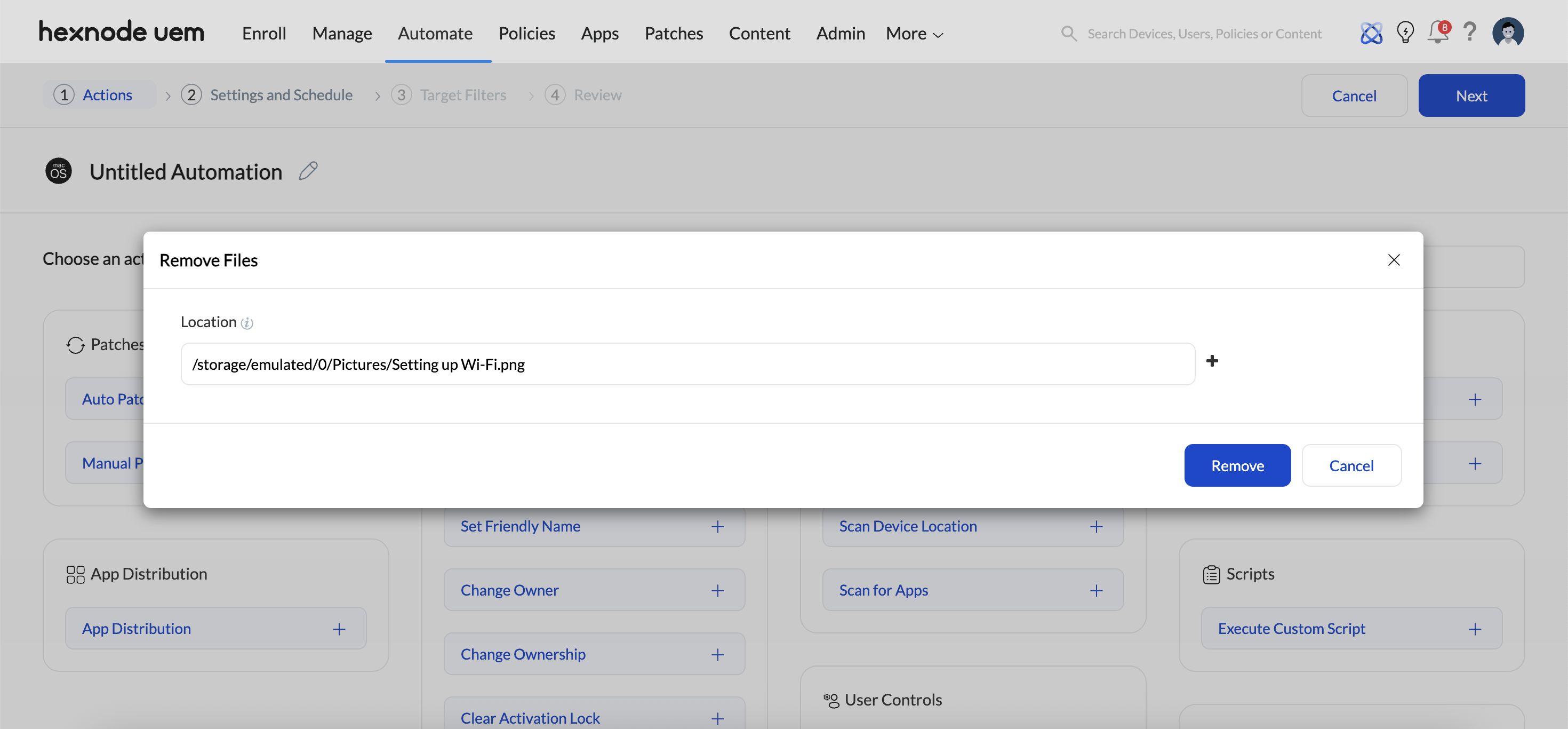This screenshot has width=1568, height=729.
Task: Switch to the Patches menu
Action: [673, 34]
